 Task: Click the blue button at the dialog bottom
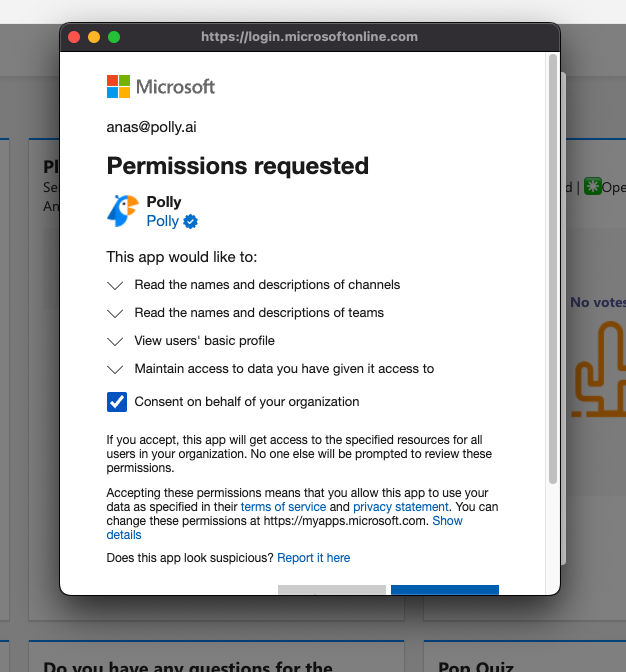[x=444, y=590]
